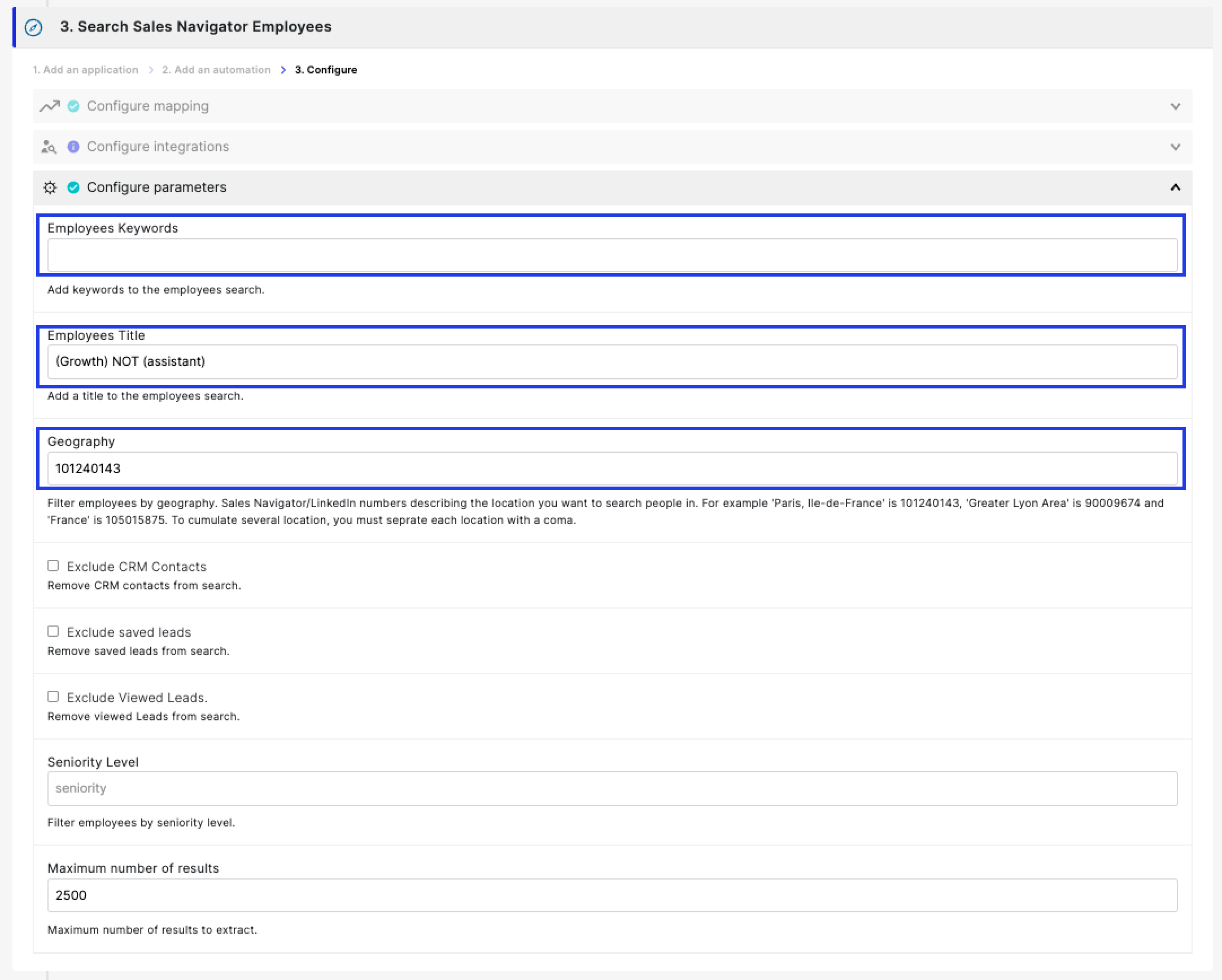The width and height of the screenshot is (1222, 980).
Task: Click the Employees Title field containing Growth
Action: tap(612, 362)
